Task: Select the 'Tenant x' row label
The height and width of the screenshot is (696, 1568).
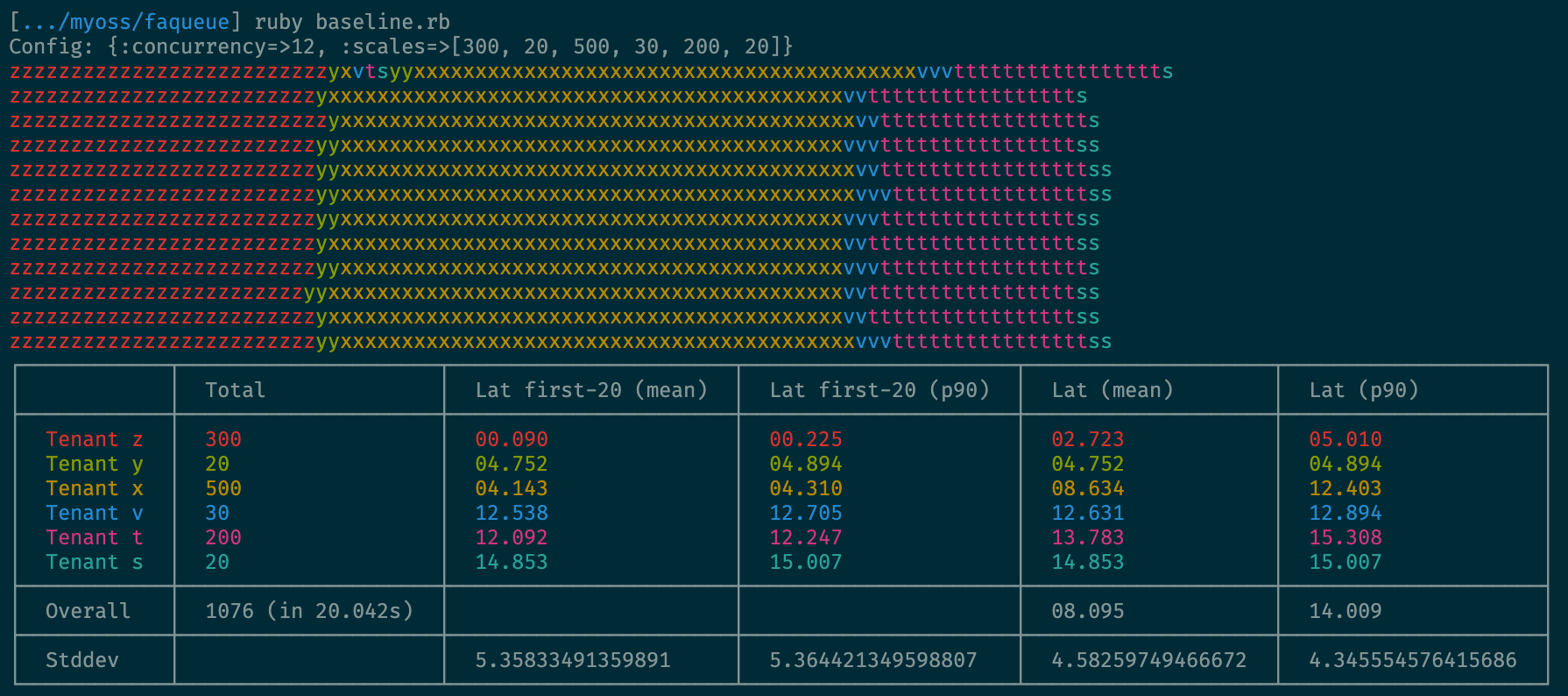Action: (x=95, y=488)
